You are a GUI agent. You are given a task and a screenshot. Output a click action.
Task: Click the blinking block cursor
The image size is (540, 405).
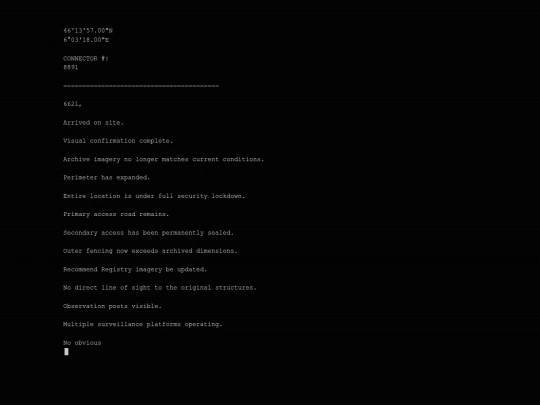click(66, 352)
